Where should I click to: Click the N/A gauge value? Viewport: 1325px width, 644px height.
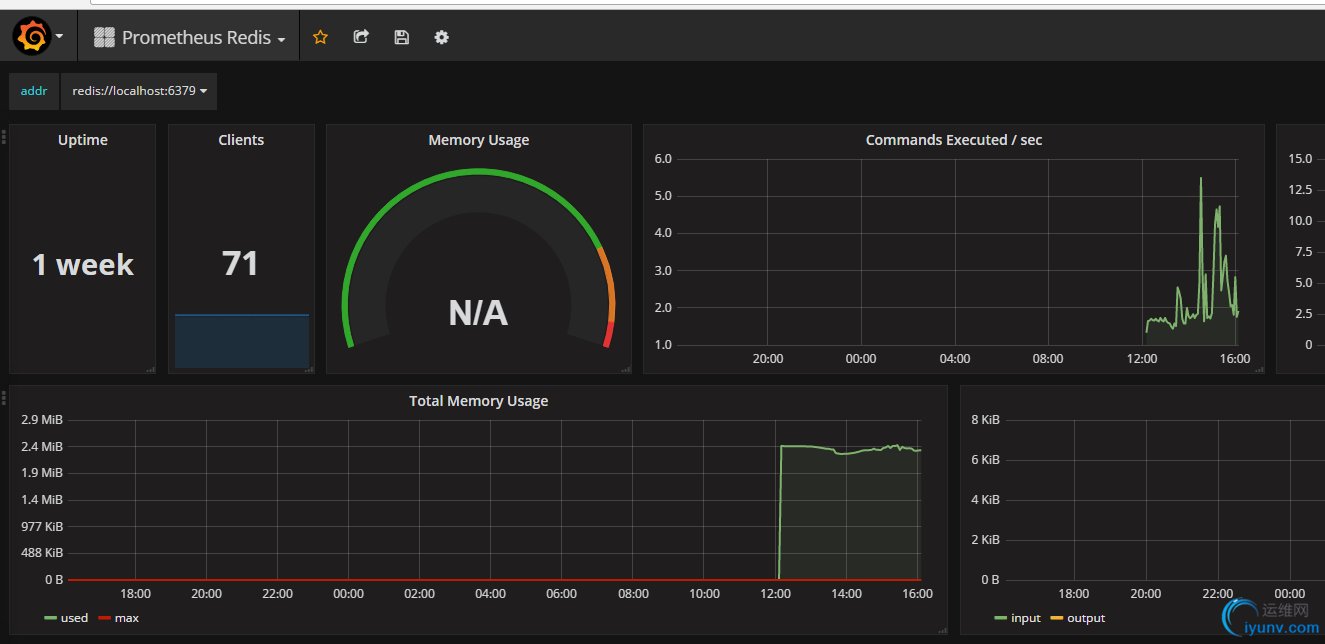(478, 313)
